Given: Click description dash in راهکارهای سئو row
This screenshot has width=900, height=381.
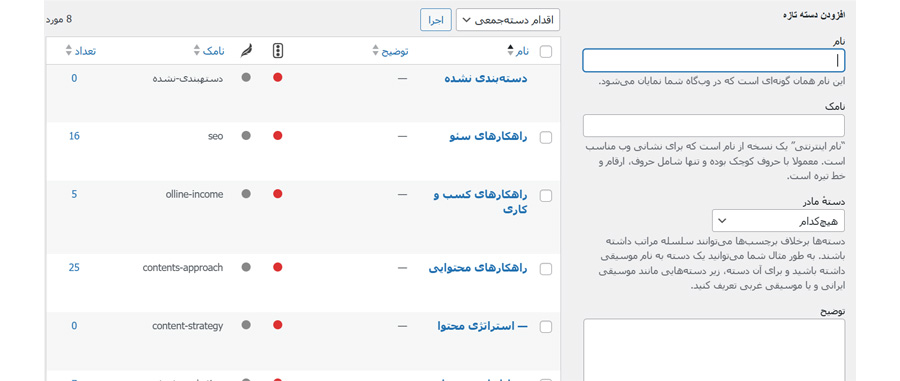Looking at the screenshot, I should 402,137.
